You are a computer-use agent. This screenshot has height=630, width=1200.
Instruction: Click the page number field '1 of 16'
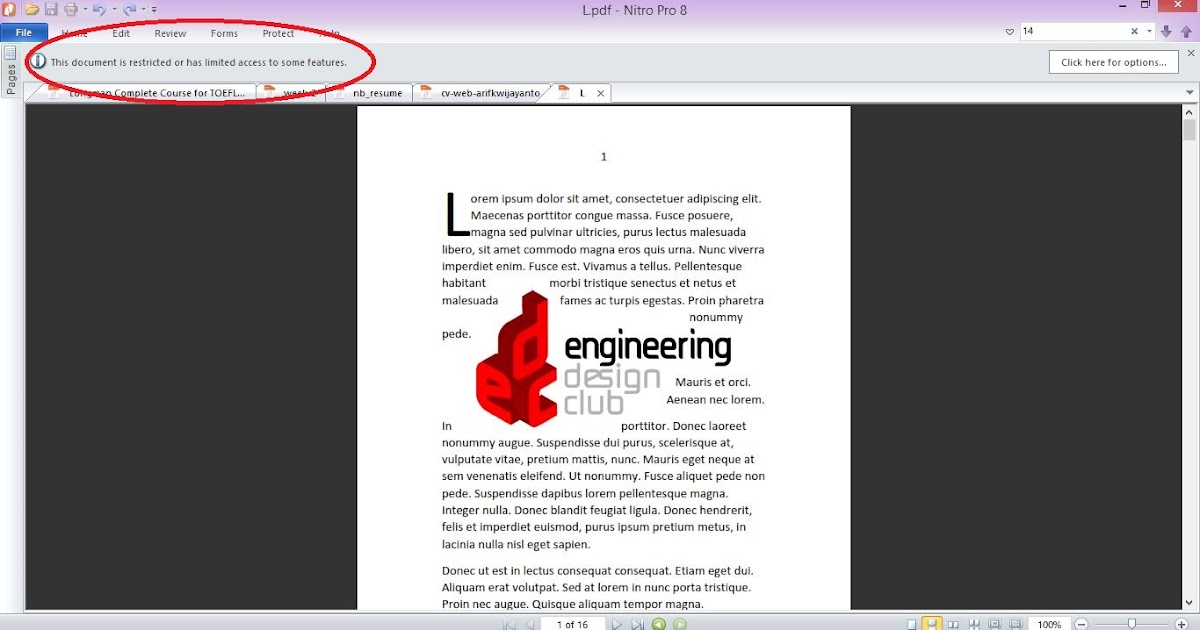(572, 624)
